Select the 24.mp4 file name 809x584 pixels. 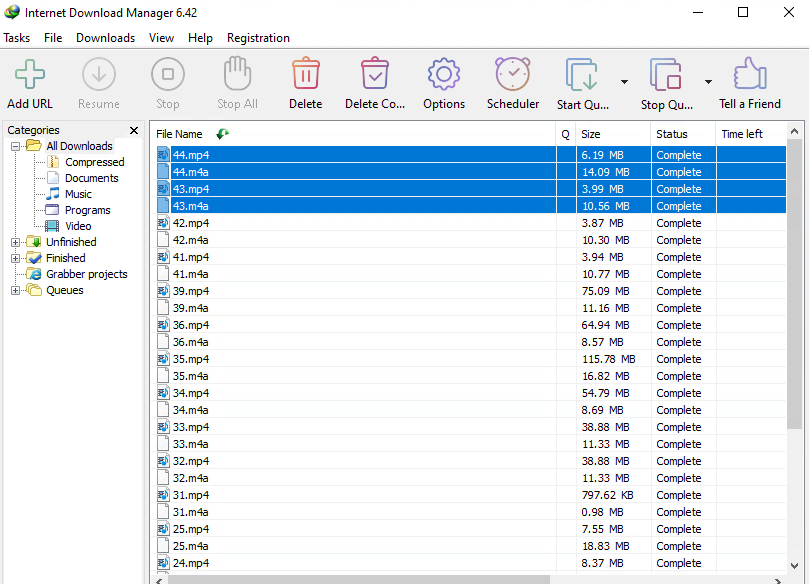coord(191,563)
